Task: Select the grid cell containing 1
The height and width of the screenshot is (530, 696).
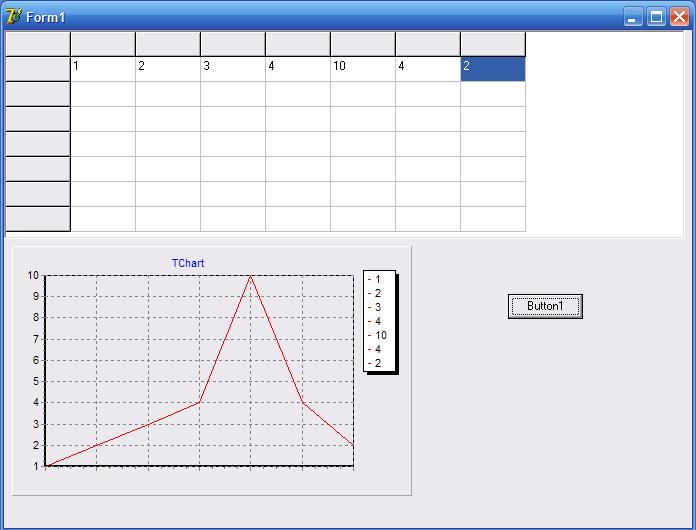Action: coord(102,69)
